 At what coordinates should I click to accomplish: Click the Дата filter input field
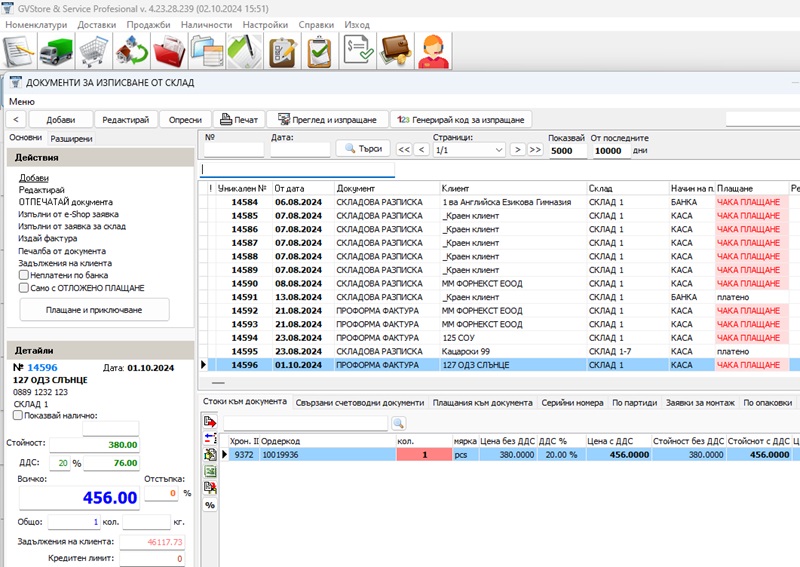pyautogui.click(x=300, y=150)
